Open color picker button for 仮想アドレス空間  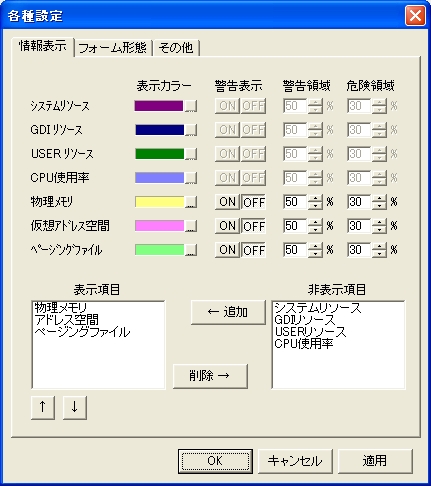coord(191,226)
